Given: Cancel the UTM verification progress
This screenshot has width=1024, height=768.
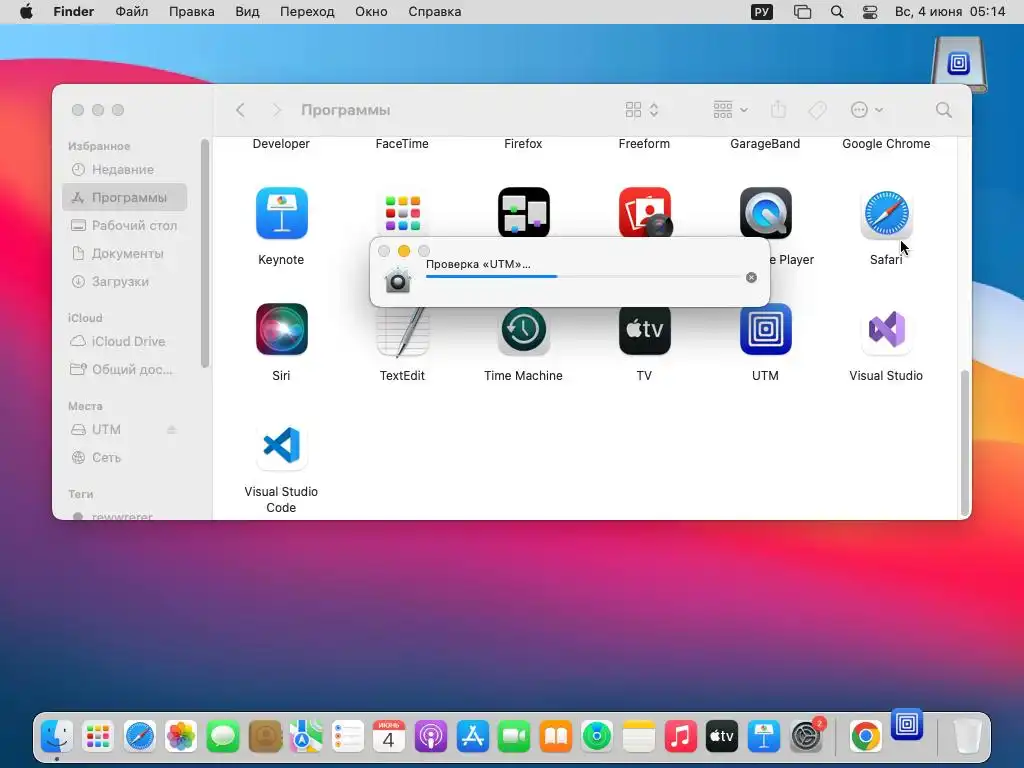Looking at the screenshot, I should (751, 278).
